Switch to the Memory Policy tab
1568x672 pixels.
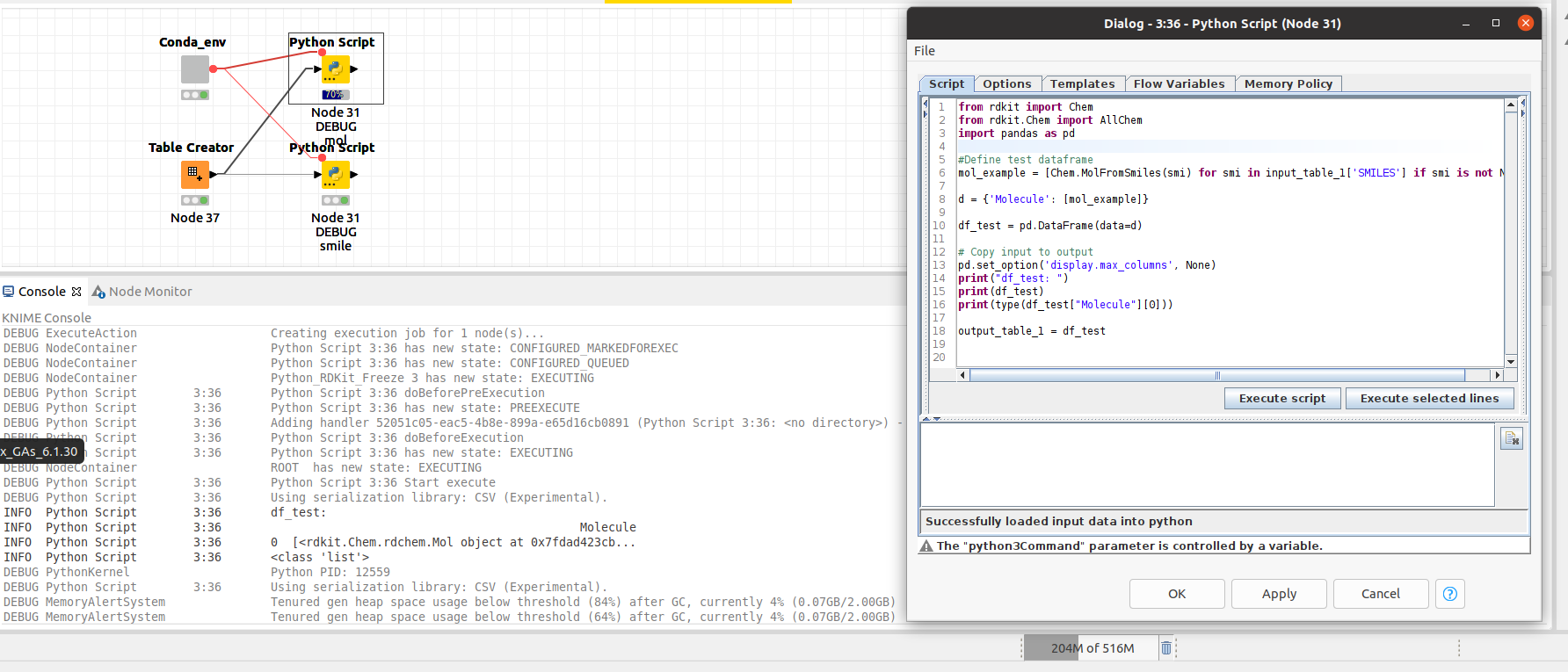(x=1288, y=84)
